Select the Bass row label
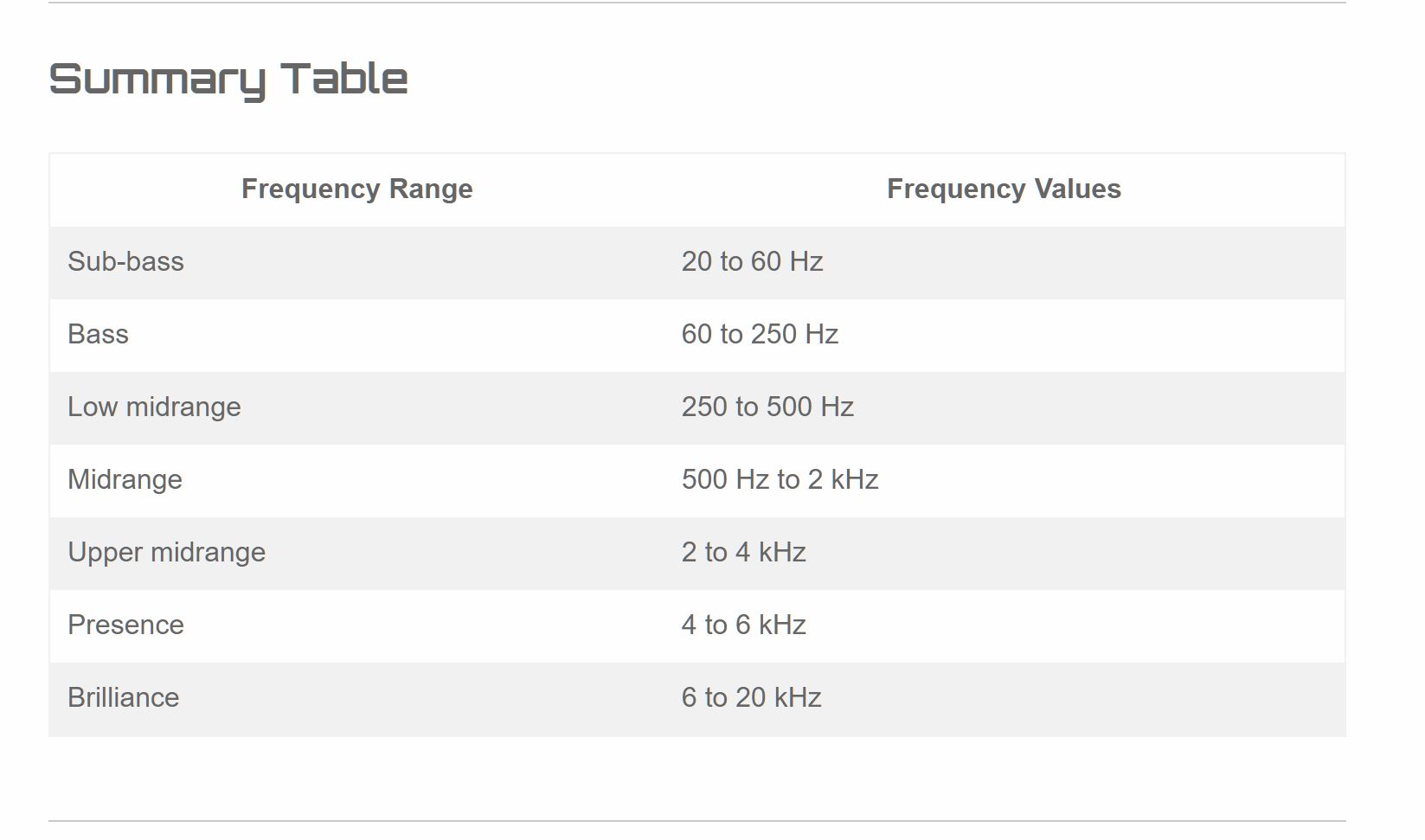Viewport: 1425px width, 840px height. (98, 334)
